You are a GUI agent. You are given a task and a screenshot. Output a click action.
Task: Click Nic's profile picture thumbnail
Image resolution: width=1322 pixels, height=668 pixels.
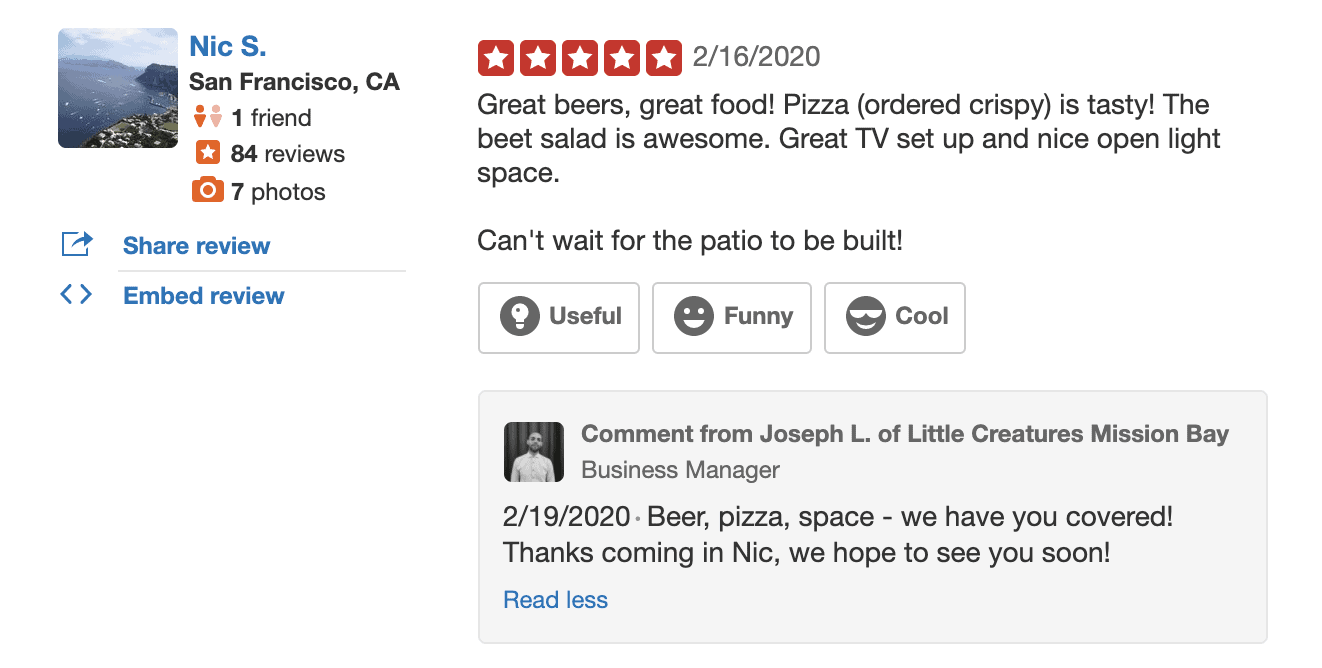click(117, 87)
